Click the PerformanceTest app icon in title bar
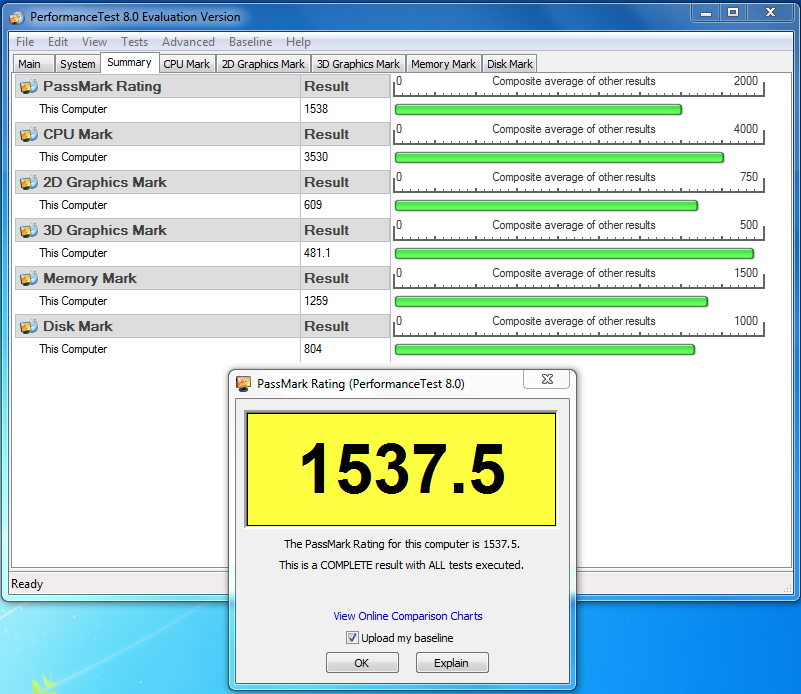801x694 pixels. coord(16,17)
